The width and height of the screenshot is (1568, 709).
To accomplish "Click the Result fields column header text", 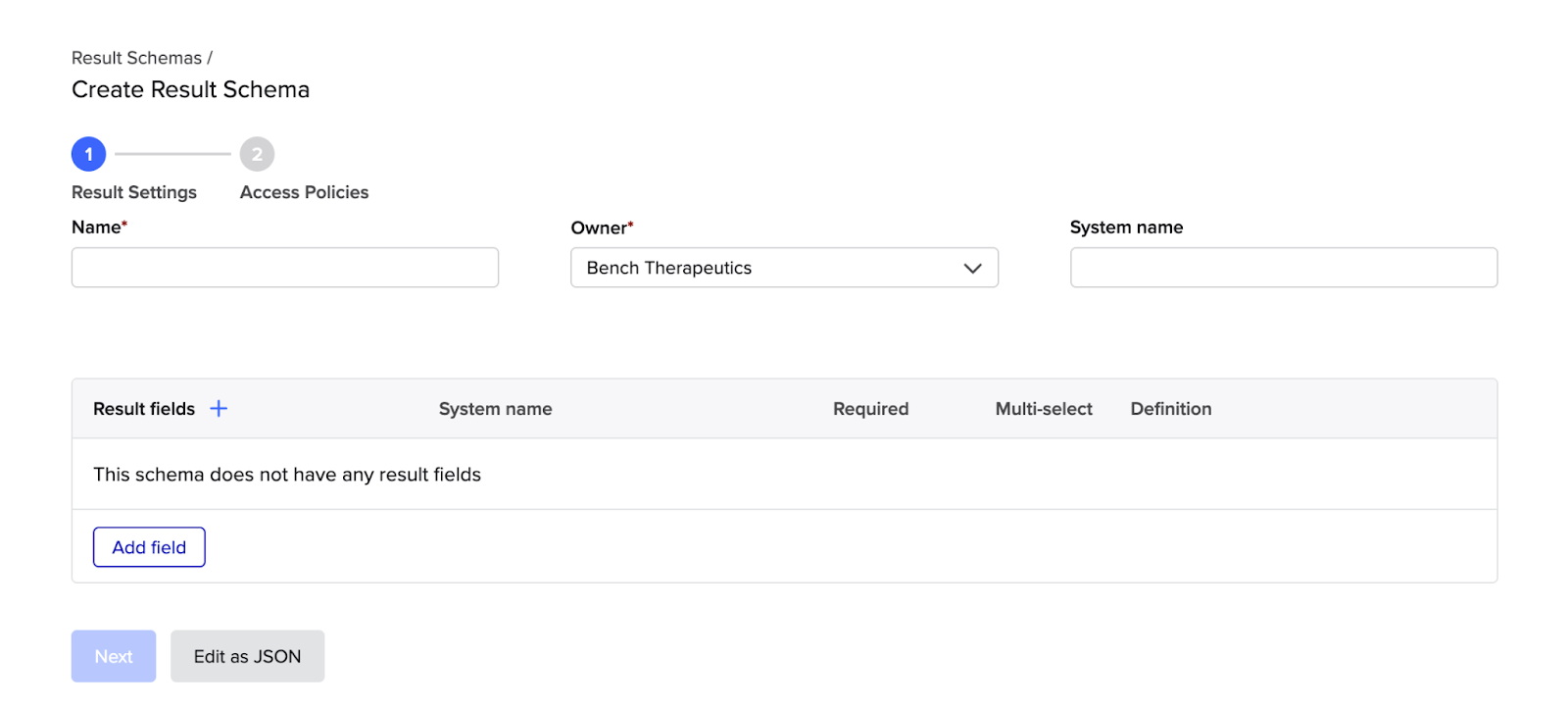I will tap(144, 409).
